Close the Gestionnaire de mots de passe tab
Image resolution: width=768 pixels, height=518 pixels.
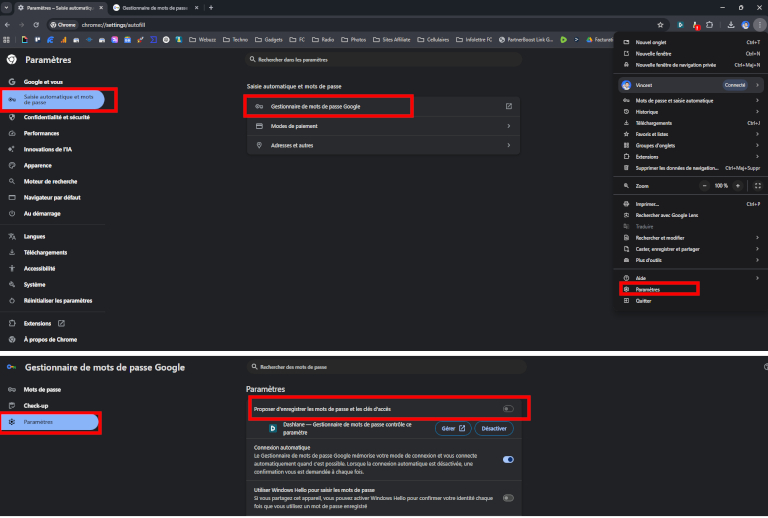pyautogui.click(x=197, y=8)
